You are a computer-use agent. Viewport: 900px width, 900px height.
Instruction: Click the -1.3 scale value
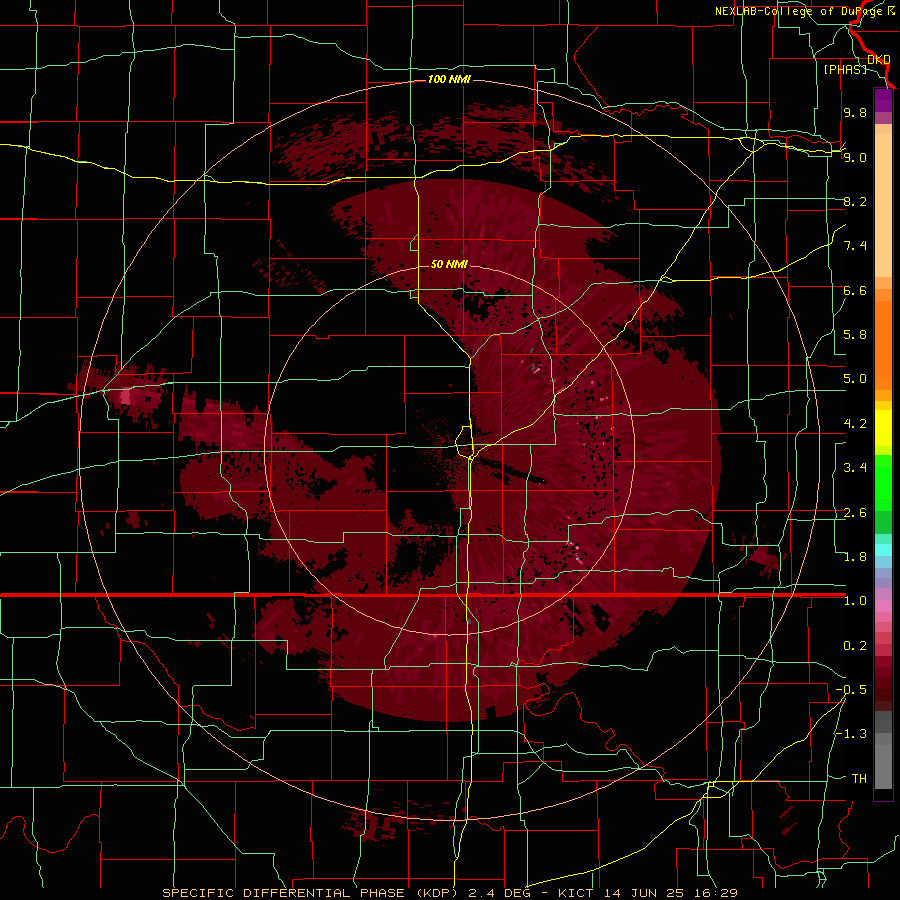(x=851, y=734)
